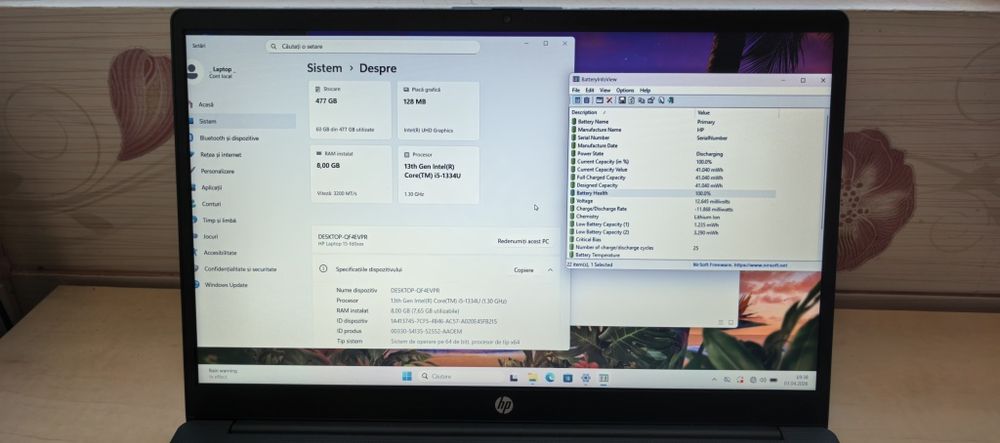Screen dimensions: 1000x443
Task: Open the Windows Start menu
Action: coord(406,377)
